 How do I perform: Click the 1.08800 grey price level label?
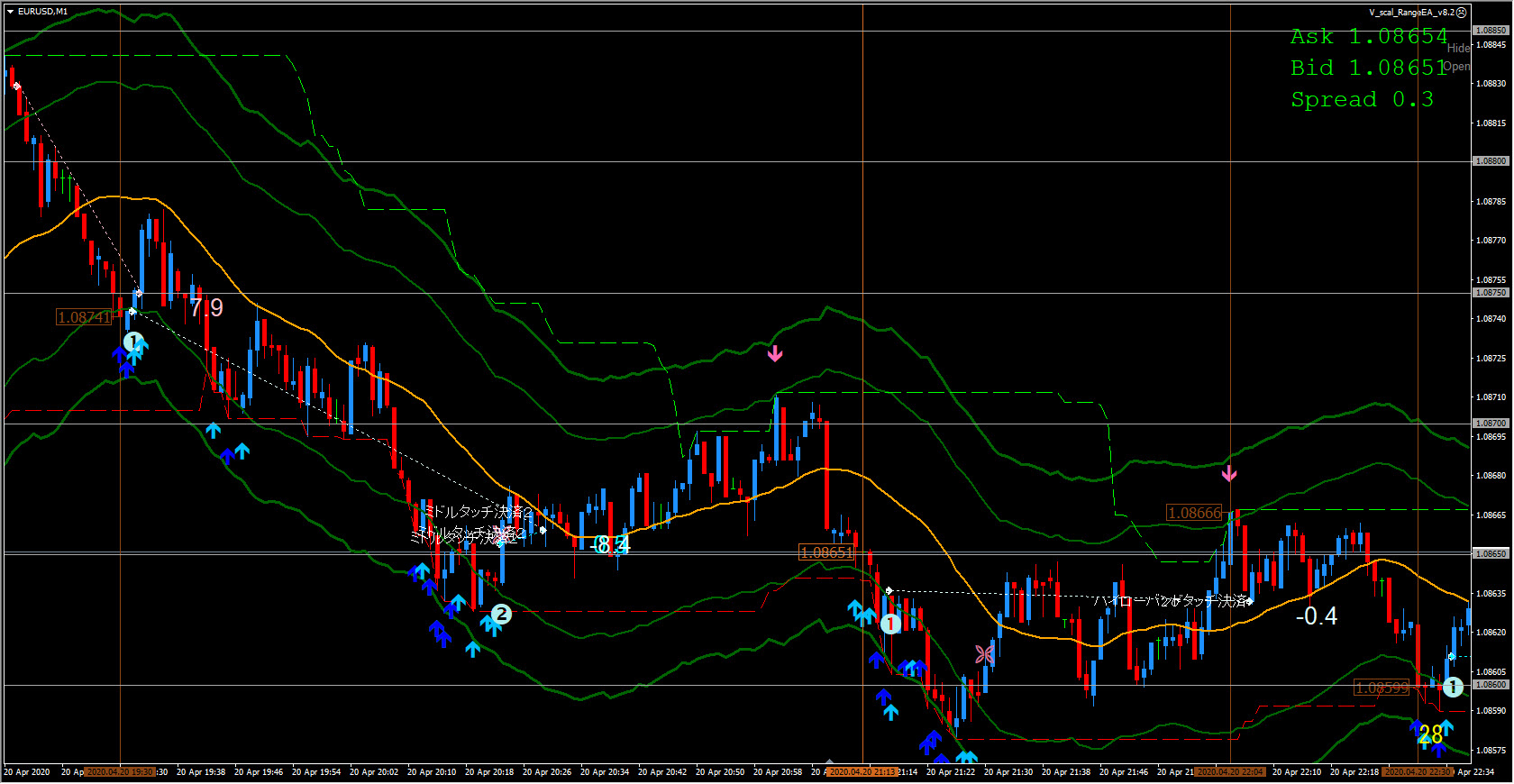pyautogui.click(x=1491, y=161)
